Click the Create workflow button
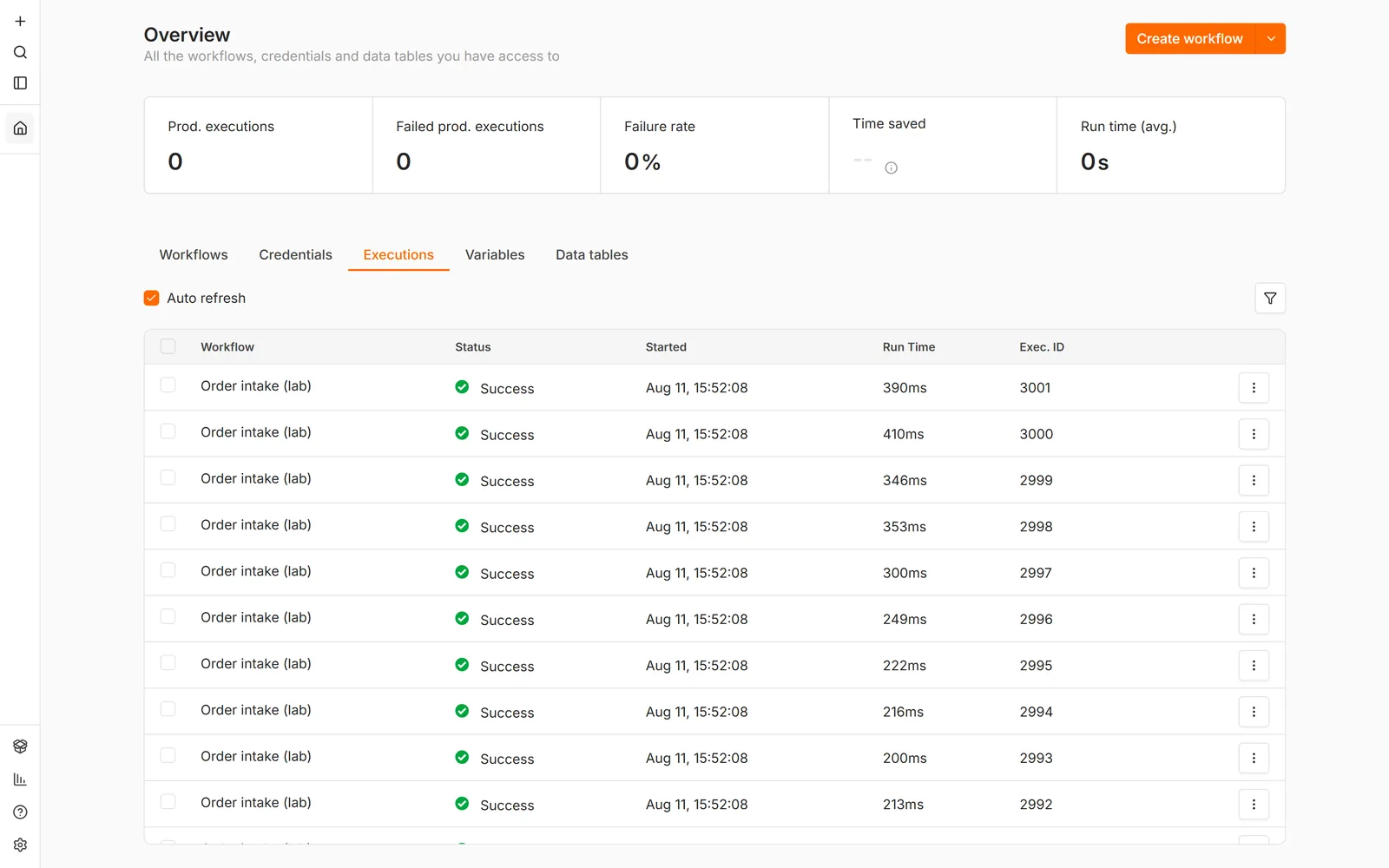1389x868 pixels. (1190, 39)
